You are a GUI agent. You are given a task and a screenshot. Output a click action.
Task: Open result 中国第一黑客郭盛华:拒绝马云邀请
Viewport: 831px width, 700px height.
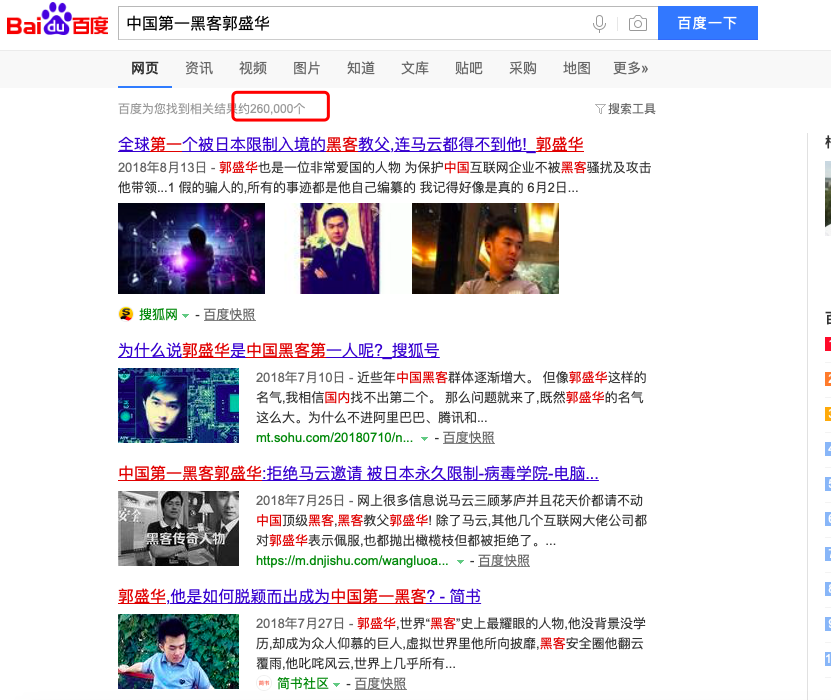[358, 473]
